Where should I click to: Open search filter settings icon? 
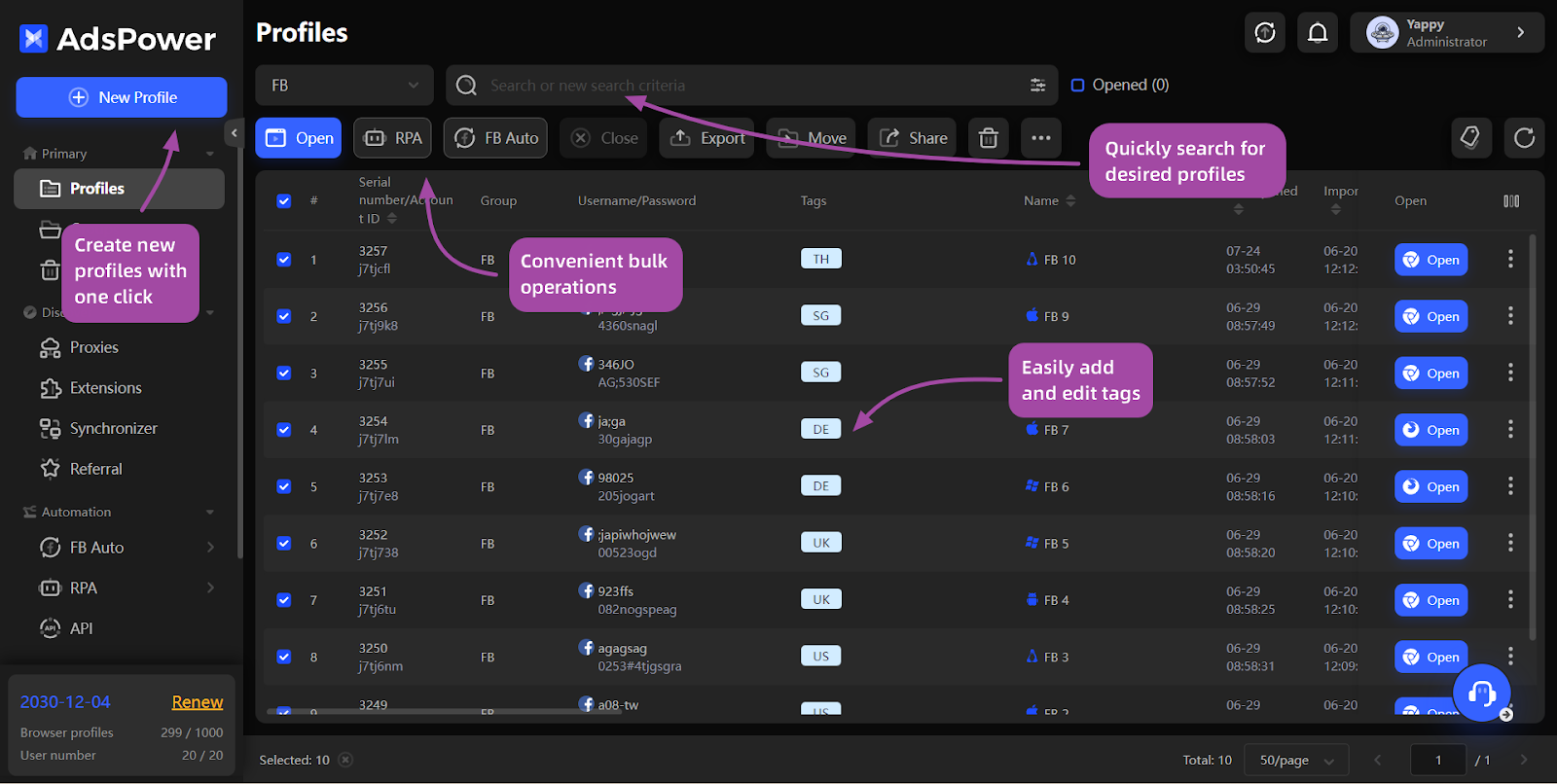(1038, 86)
